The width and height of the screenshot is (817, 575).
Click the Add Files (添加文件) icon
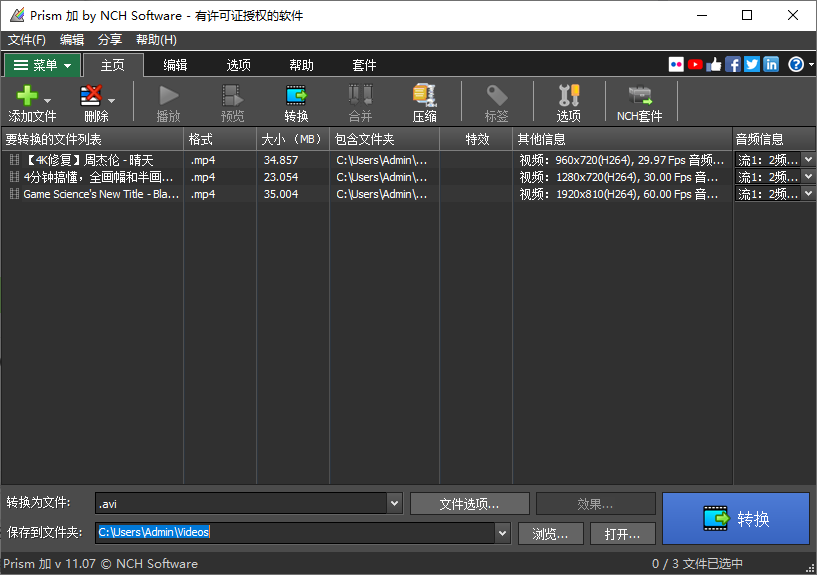(27, 97)
